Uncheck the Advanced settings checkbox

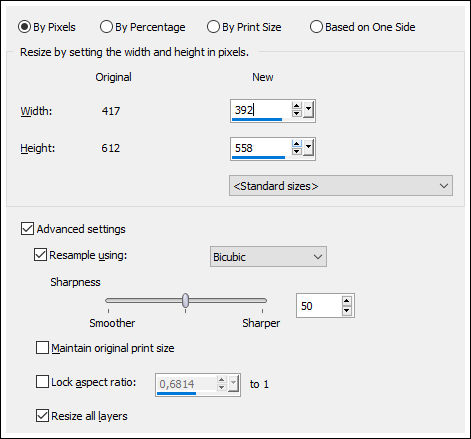[x=27, y=229]
